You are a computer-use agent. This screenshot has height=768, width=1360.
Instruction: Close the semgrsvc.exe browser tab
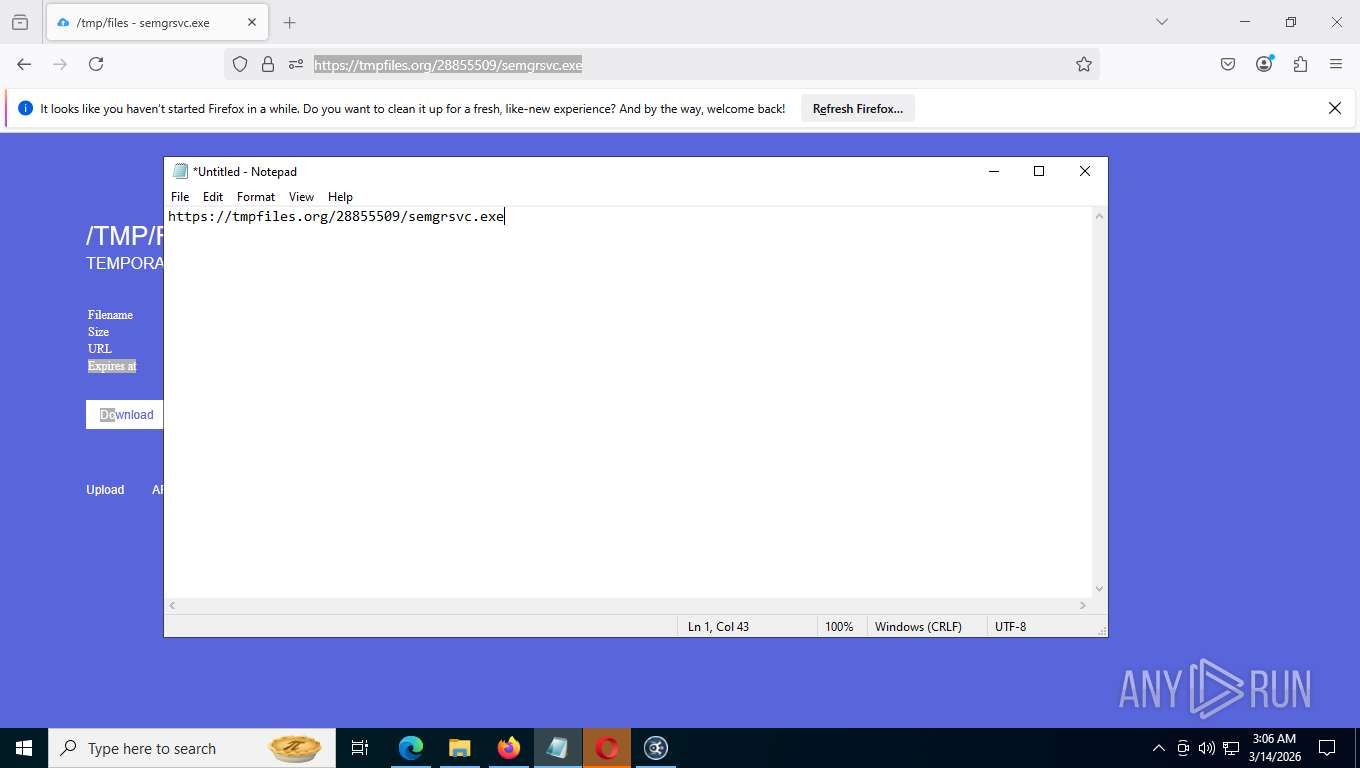pos(252,22)
